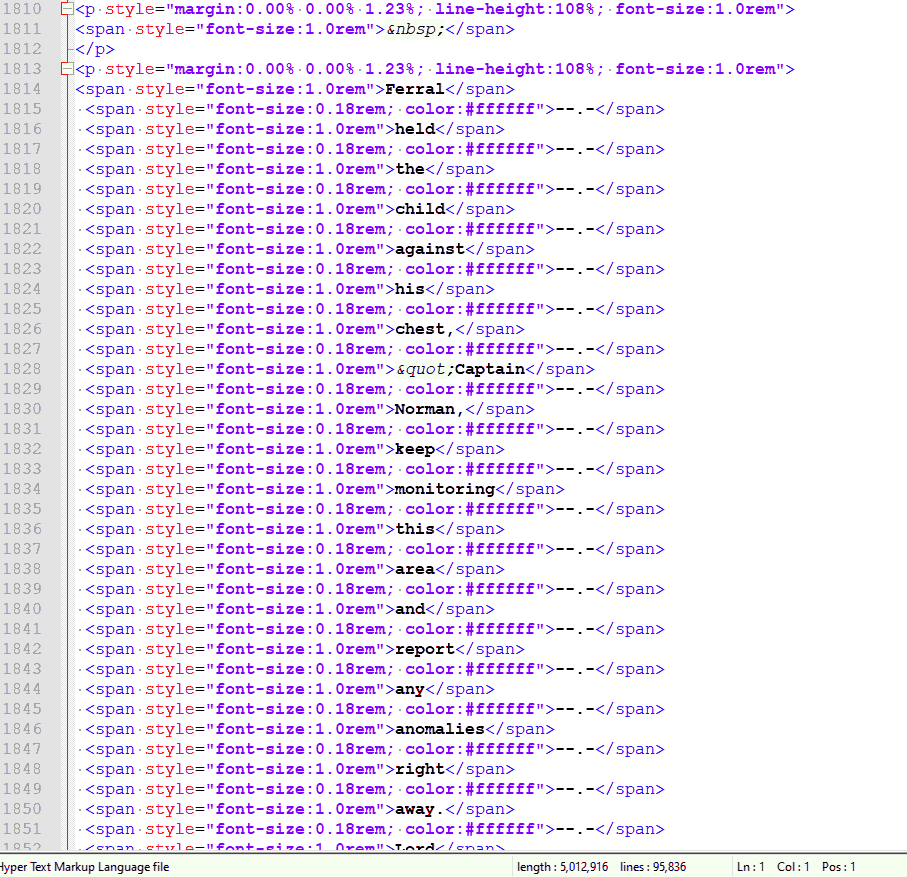Viewport: 907px width, 877px height.
Task: Click the "Pos : 1" status bar indicator
Action: point(838,867)
